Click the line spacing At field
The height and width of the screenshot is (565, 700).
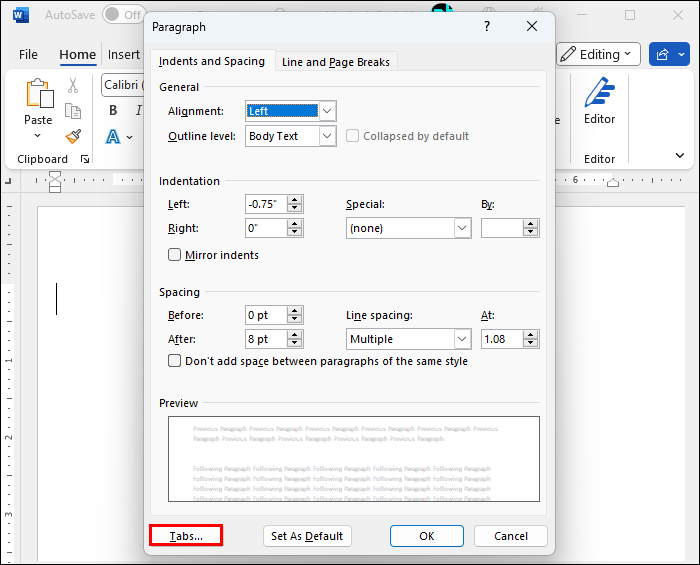[502, 339]
